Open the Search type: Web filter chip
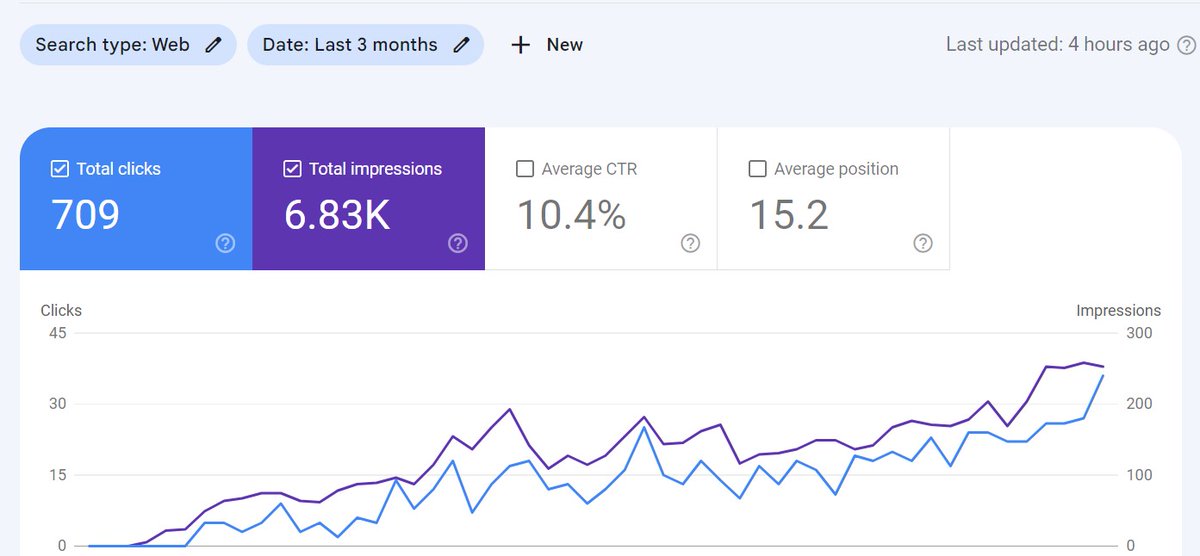Viewport: 1200px width, 556px height. coord(128,45)
